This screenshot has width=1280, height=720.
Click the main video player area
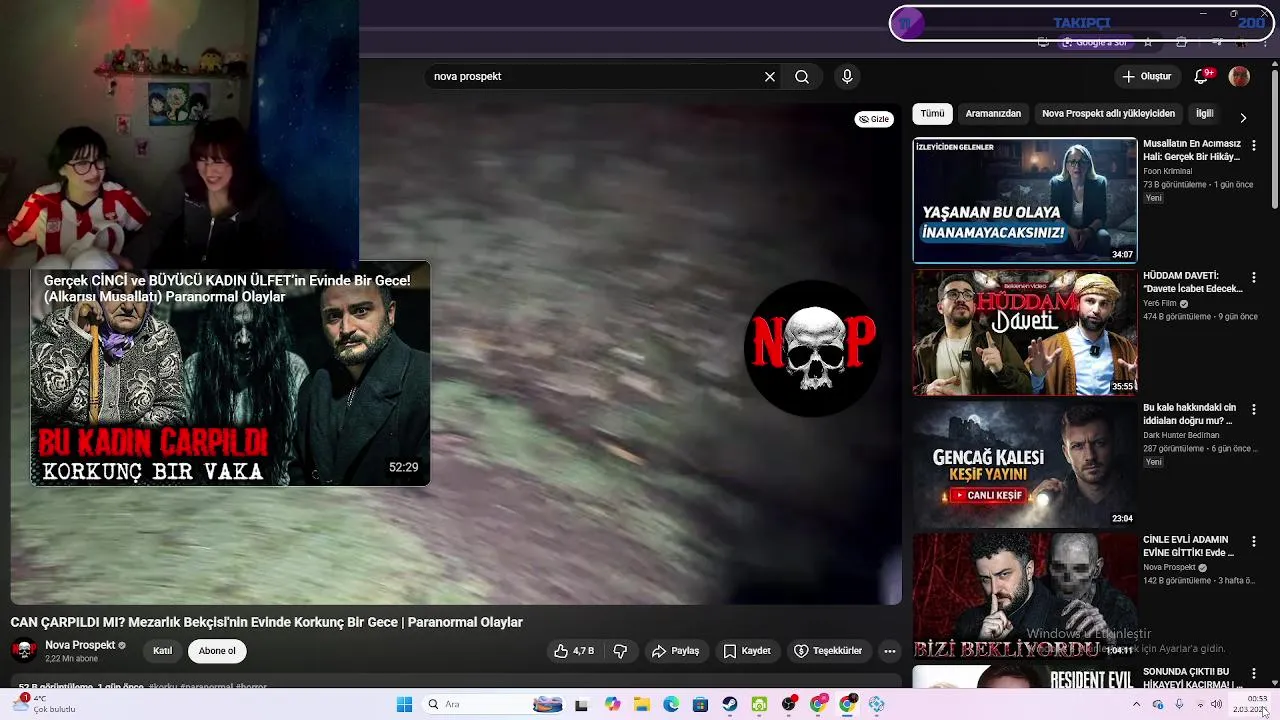[456, 353]
